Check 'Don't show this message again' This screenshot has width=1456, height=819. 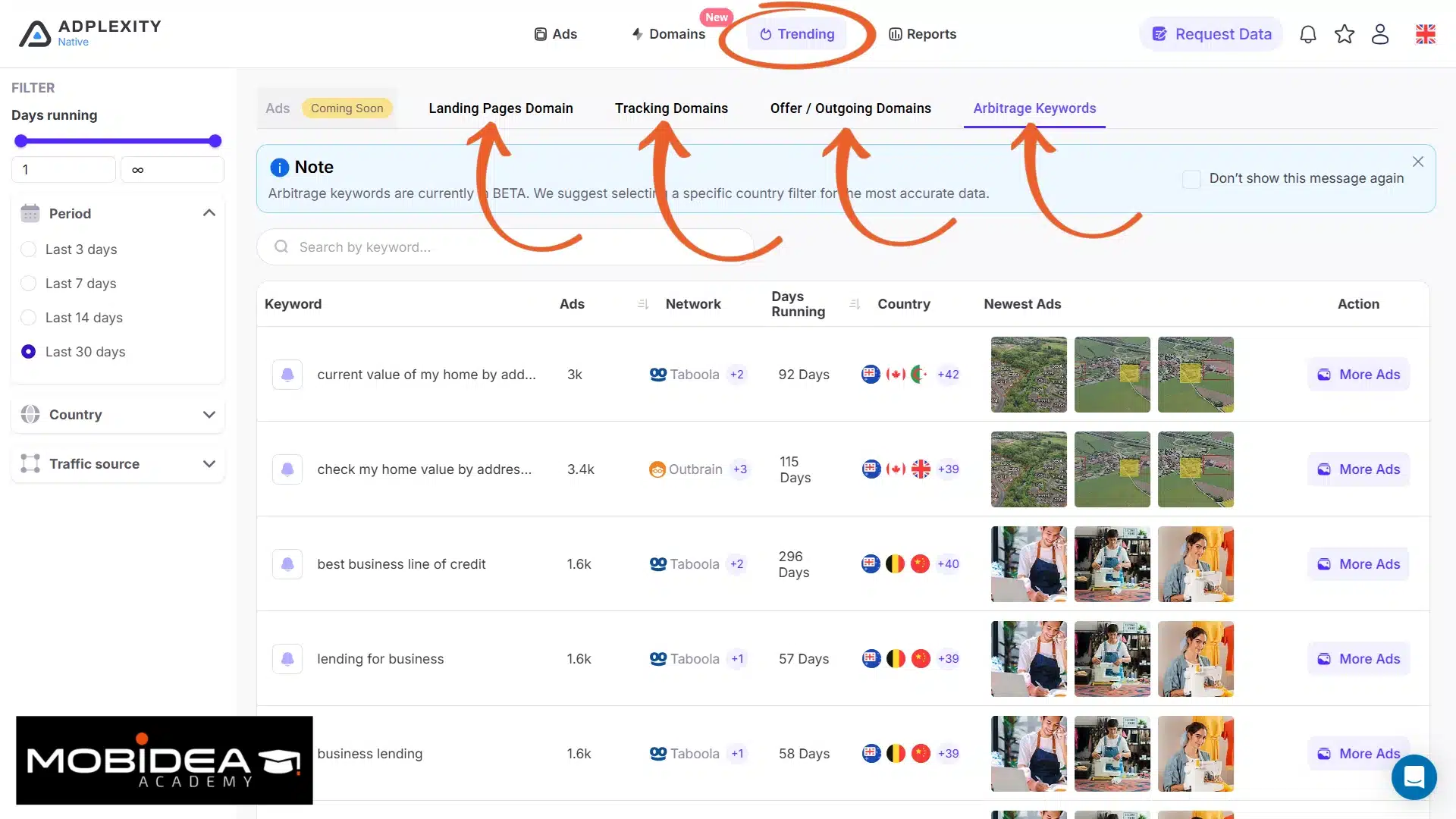[1191, 179]
